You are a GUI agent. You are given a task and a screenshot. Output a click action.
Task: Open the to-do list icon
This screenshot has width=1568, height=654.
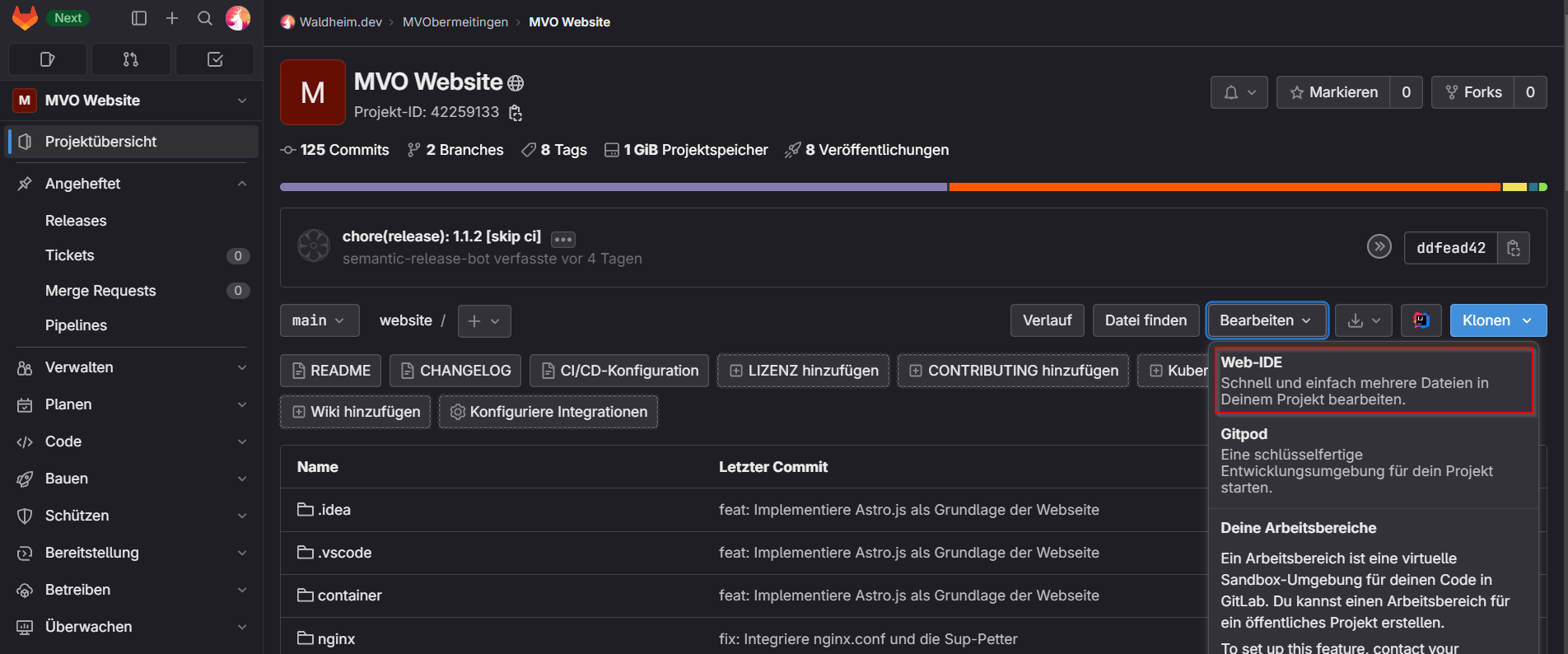click(x=215, y=59)
